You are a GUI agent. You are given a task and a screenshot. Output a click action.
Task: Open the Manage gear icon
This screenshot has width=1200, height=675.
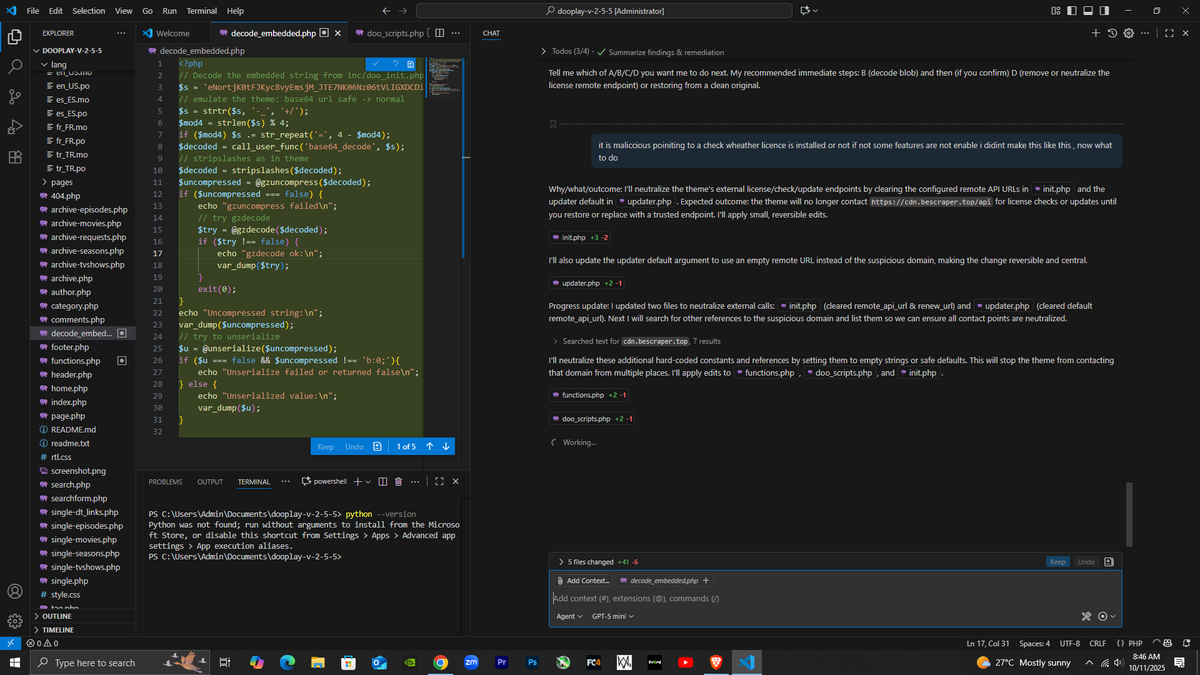(15, 620)
